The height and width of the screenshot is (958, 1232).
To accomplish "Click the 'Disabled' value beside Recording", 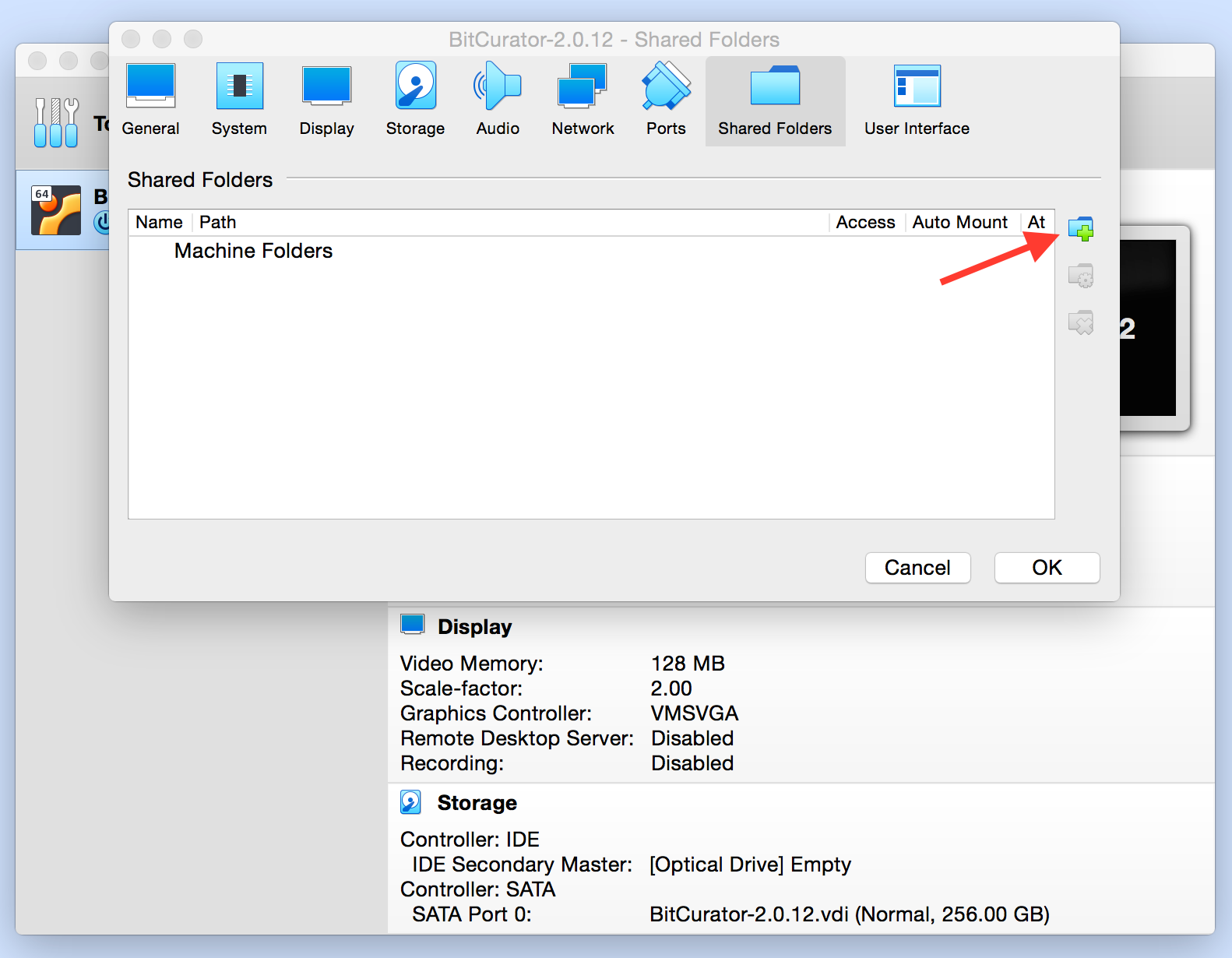I will [692, 763].
